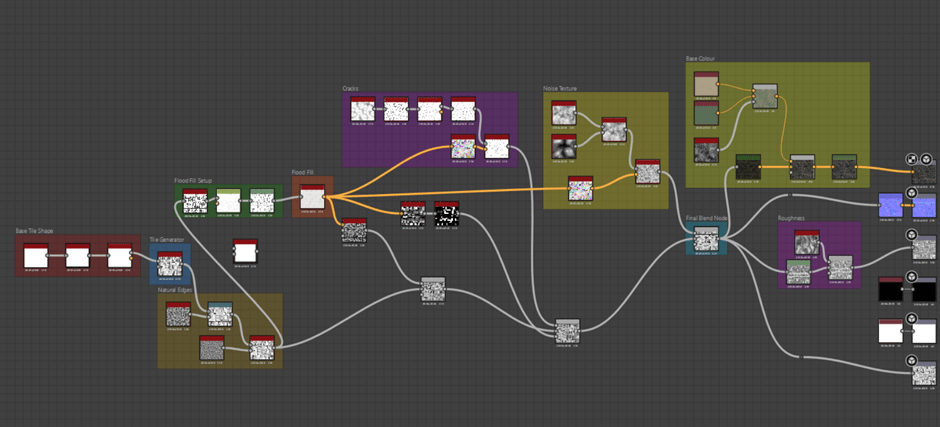Viewport: 940px width, 427px height.
Task: Select the Natural Edges frame title
Action: (x=175, y=290)
